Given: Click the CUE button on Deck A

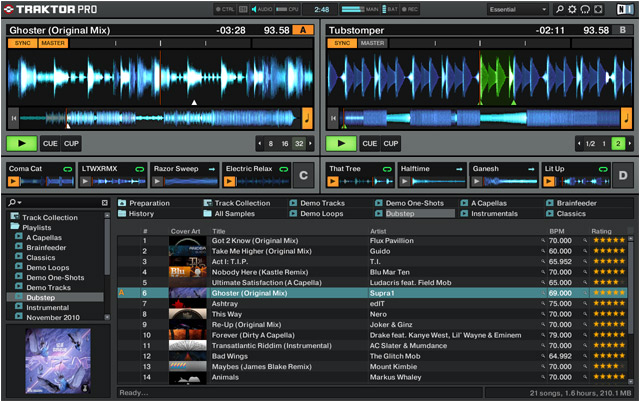Looking at the screenshot, I should [x=48, y=143].
